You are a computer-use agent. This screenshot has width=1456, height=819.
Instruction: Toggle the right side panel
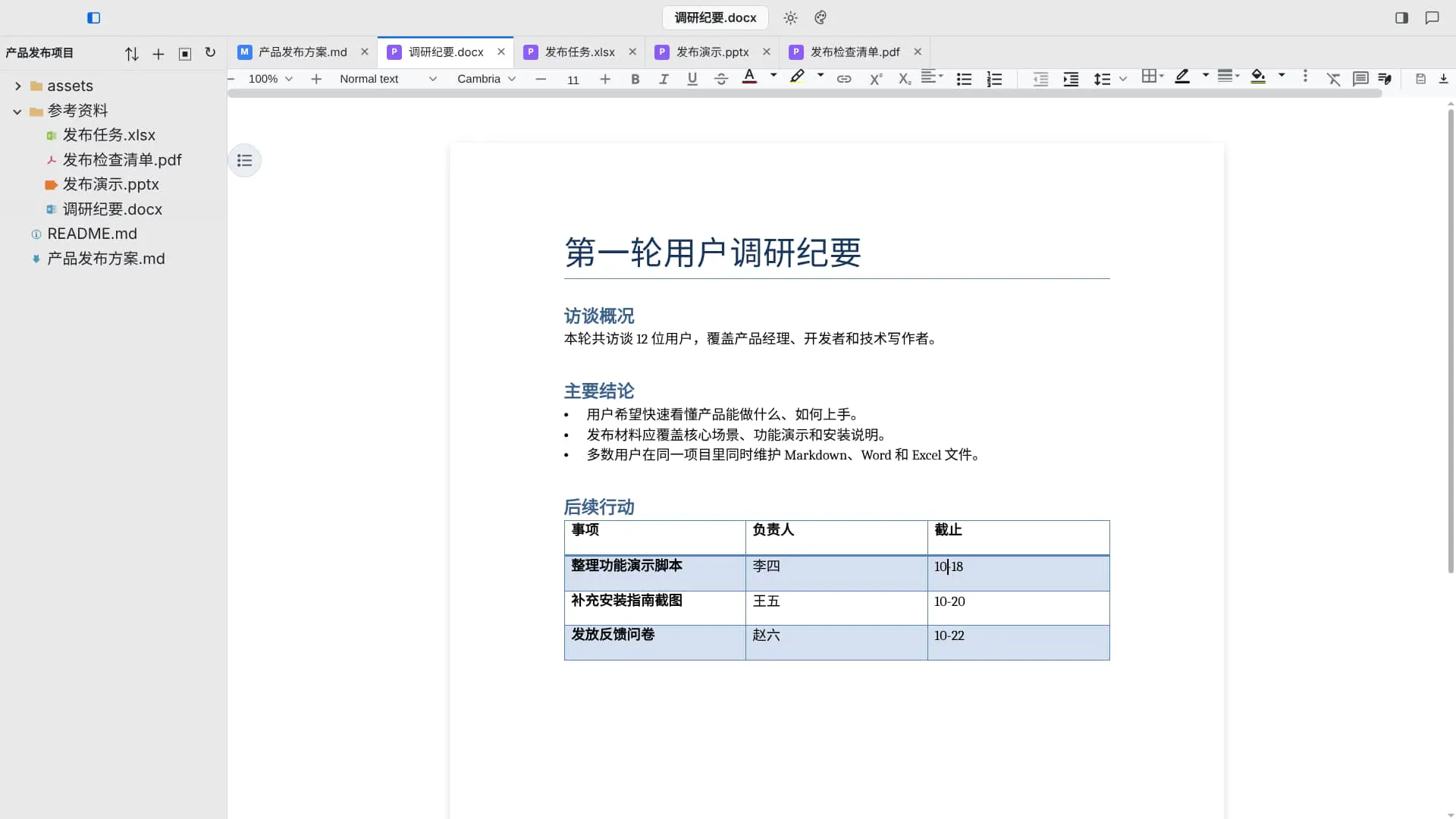pos(1401,17)
